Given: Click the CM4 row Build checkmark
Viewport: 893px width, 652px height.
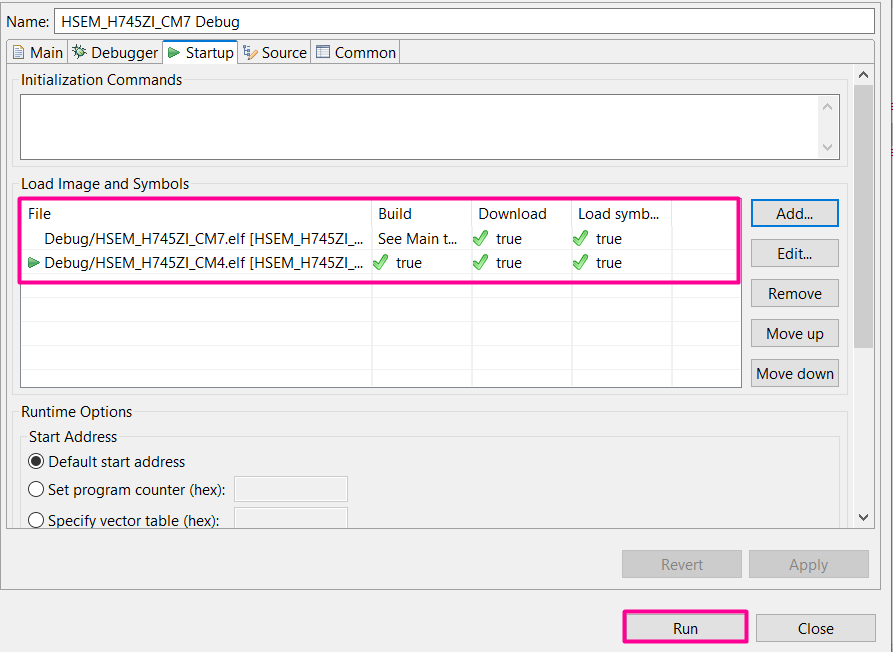Looking at the screenshot, I should tap(380, 262).
